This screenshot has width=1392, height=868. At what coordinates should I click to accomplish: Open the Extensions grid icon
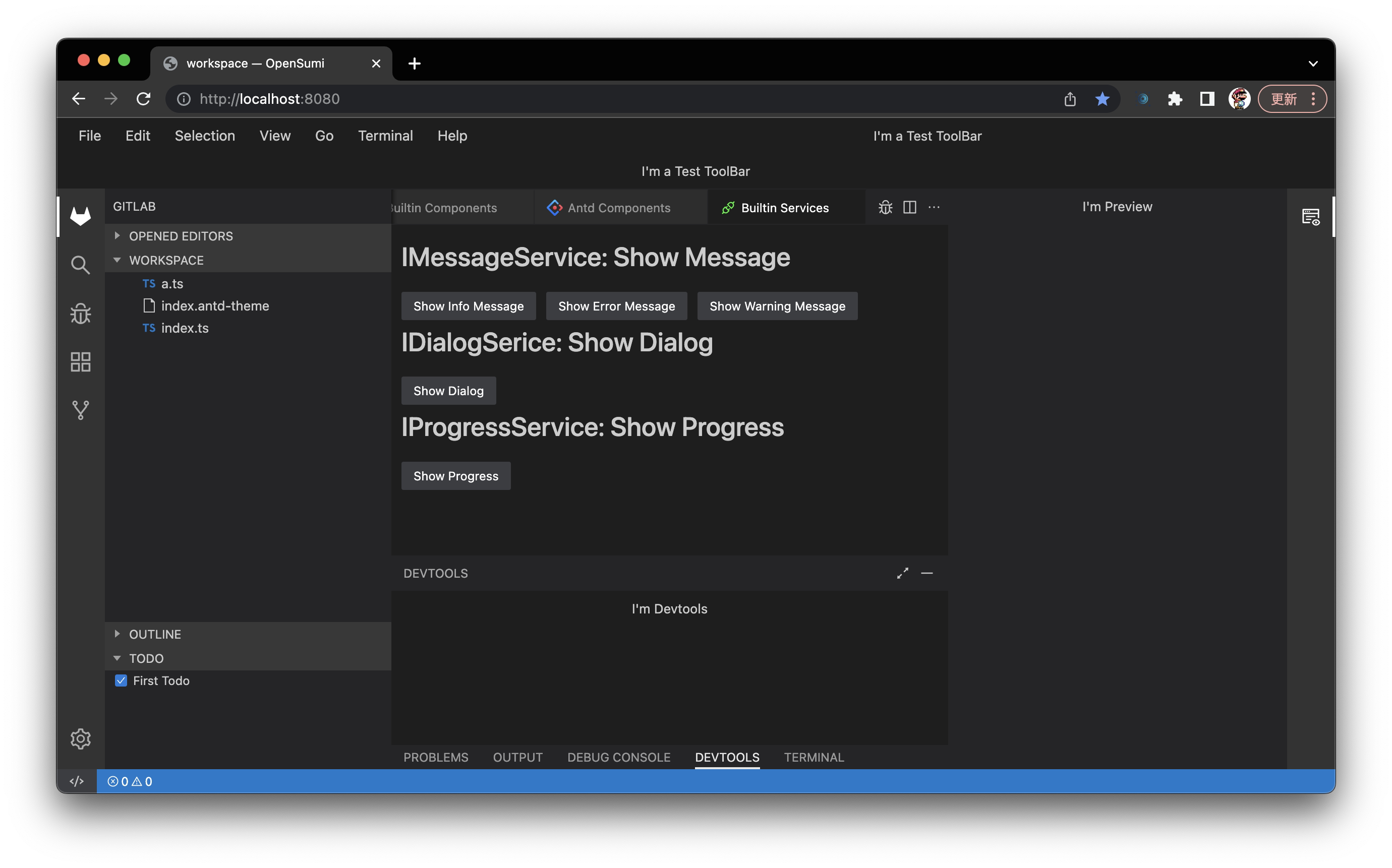click(x=80, y=362)
